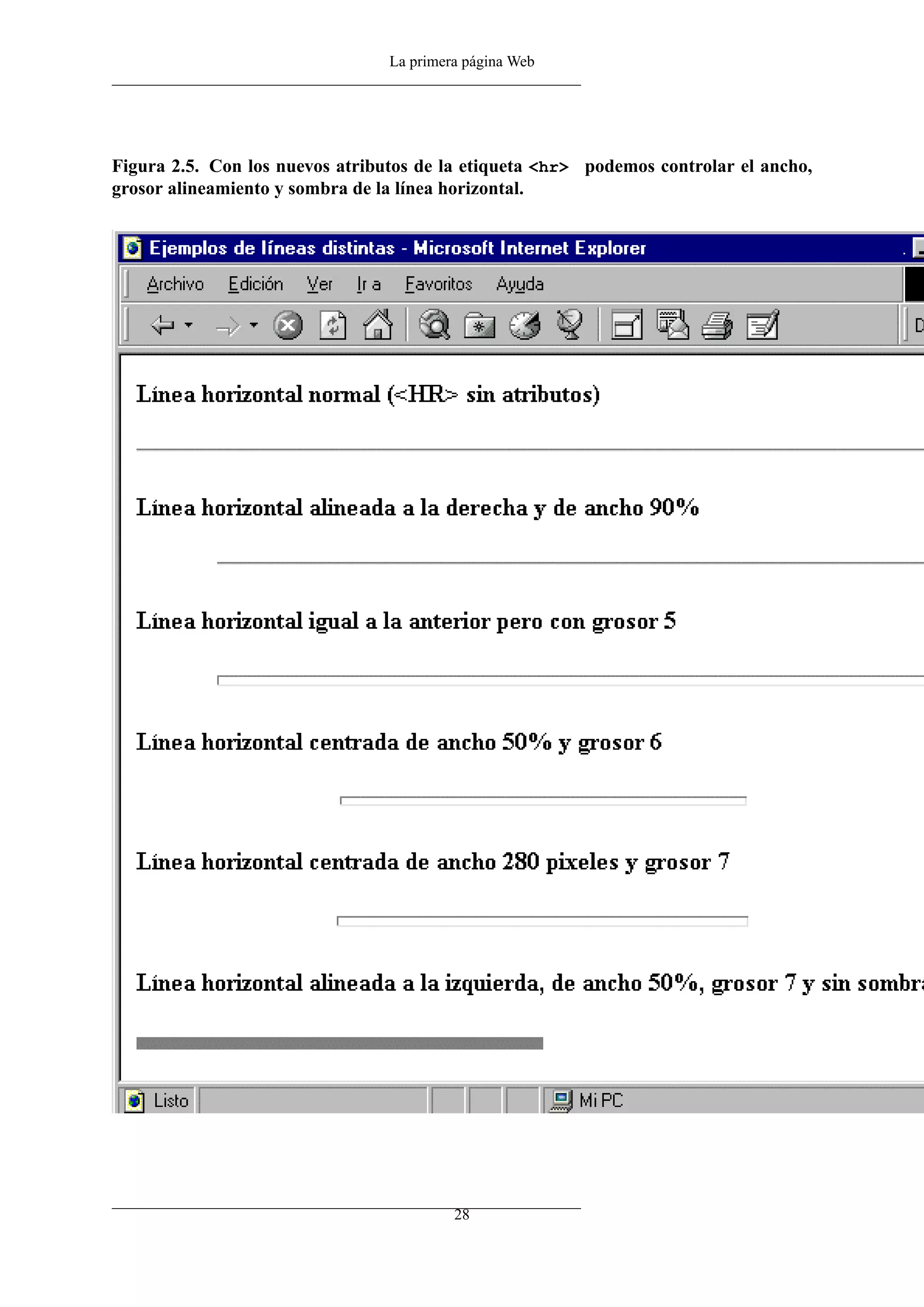Open the Search toolbar icon
The image size is (924, 1307).
434,325
